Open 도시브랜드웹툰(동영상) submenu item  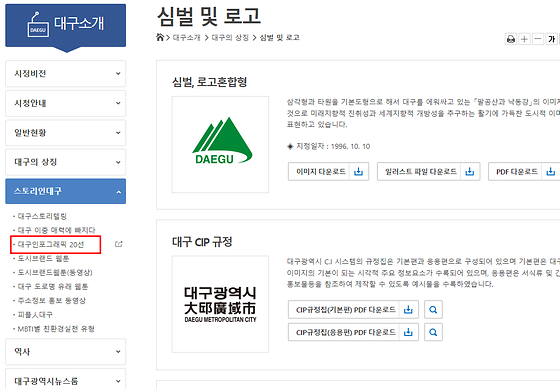click(x=55, y=273)
